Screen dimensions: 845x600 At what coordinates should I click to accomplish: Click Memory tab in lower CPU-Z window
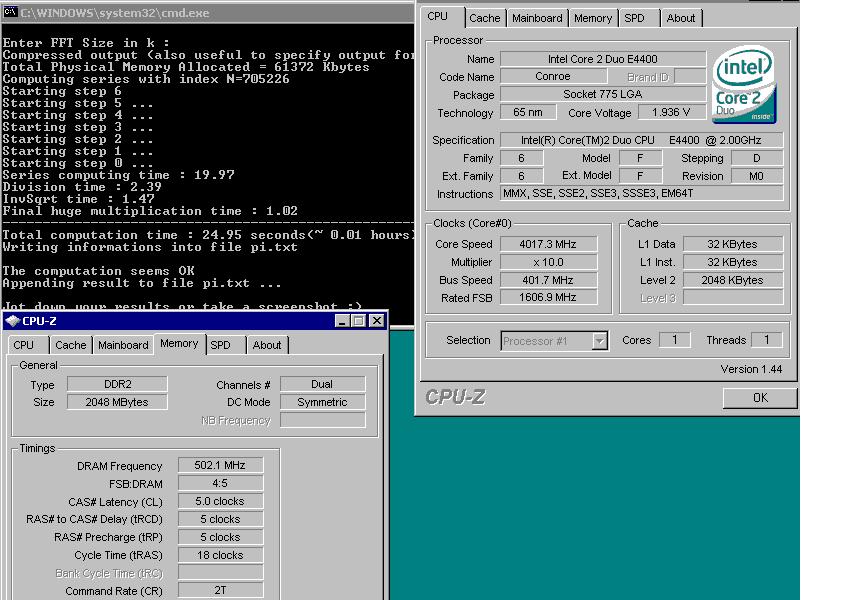point(179,343)
